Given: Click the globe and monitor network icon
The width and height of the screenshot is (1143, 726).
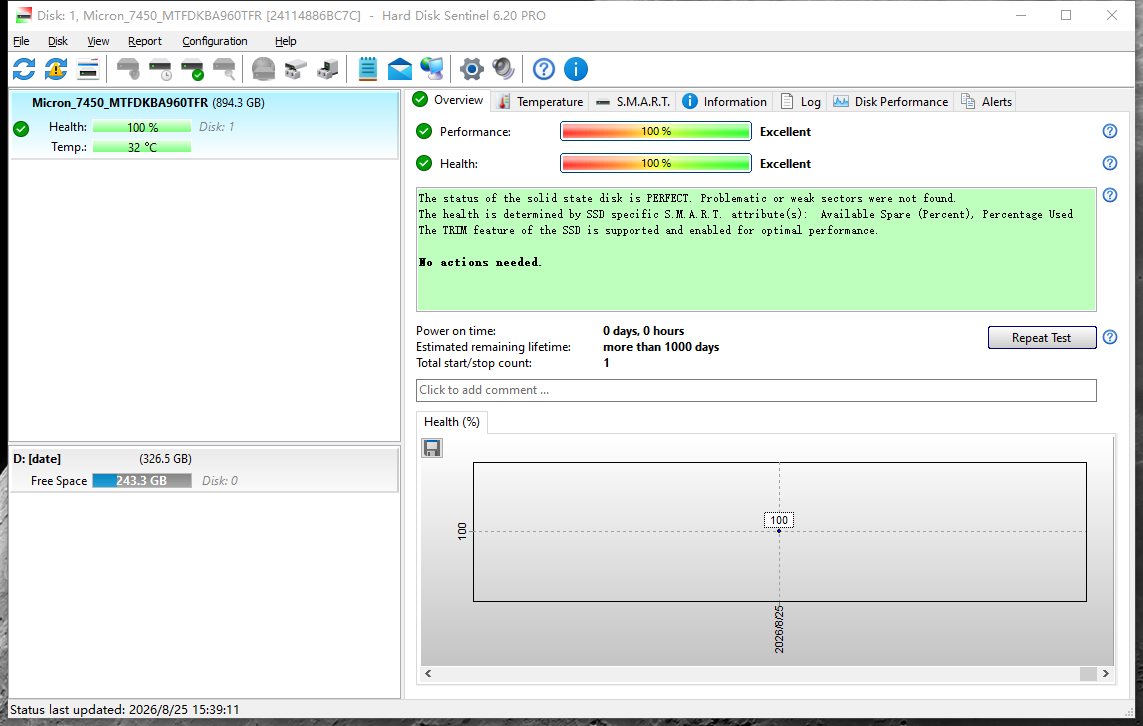Looking at the screenshot, I should pos(432,69).
